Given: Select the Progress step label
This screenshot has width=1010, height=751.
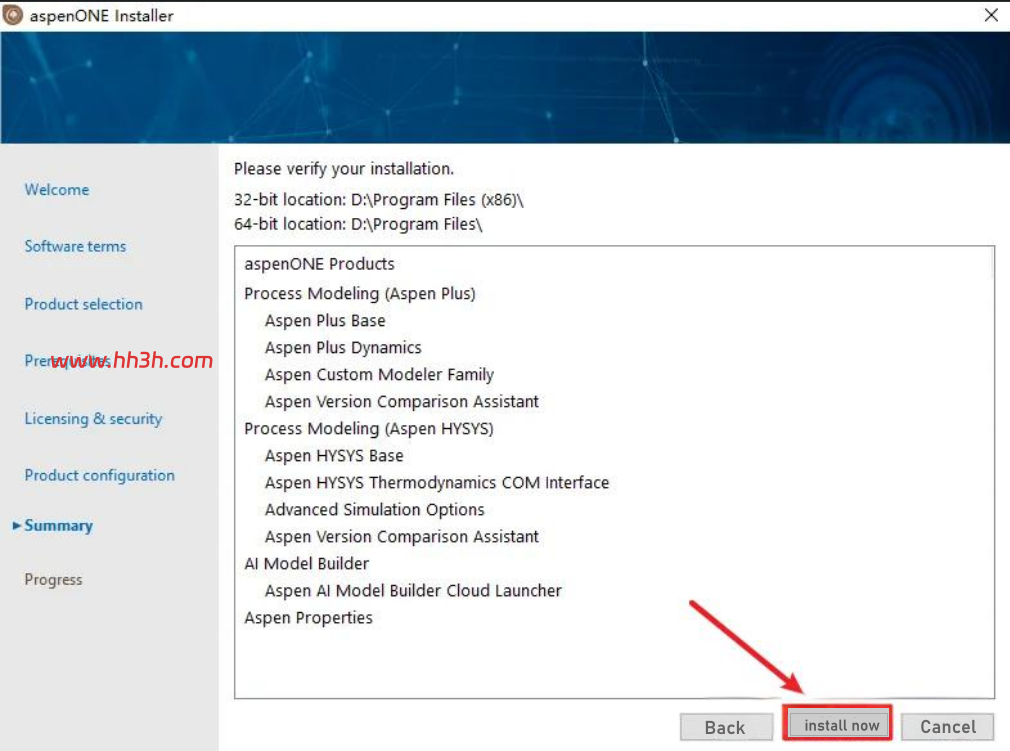Looking at the screenshot, I should click(53, 580).
